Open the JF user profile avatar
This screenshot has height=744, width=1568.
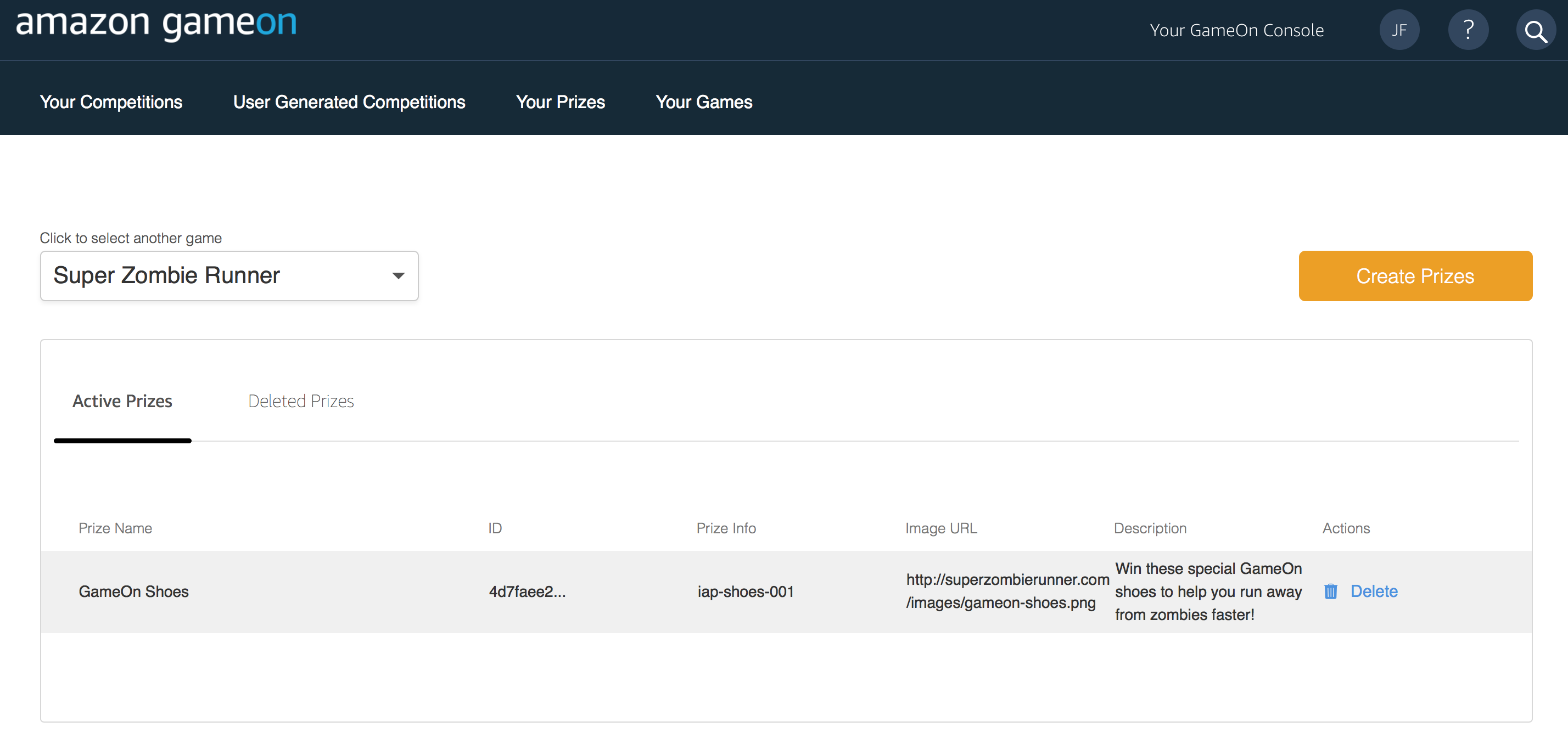pyautogui.click(x=1399, y=30)
